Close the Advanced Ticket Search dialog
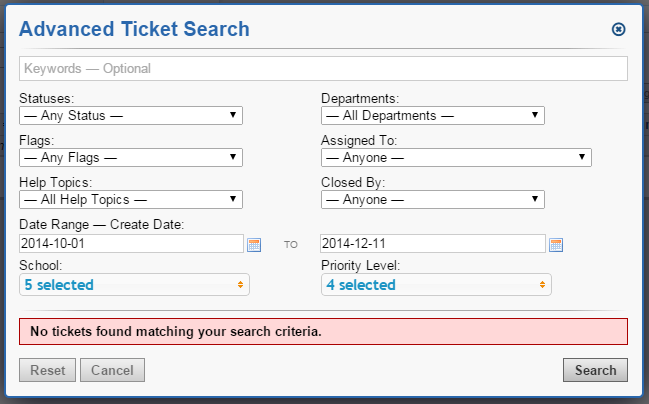This screenshot has width=649, height=404. coord(618,30)
